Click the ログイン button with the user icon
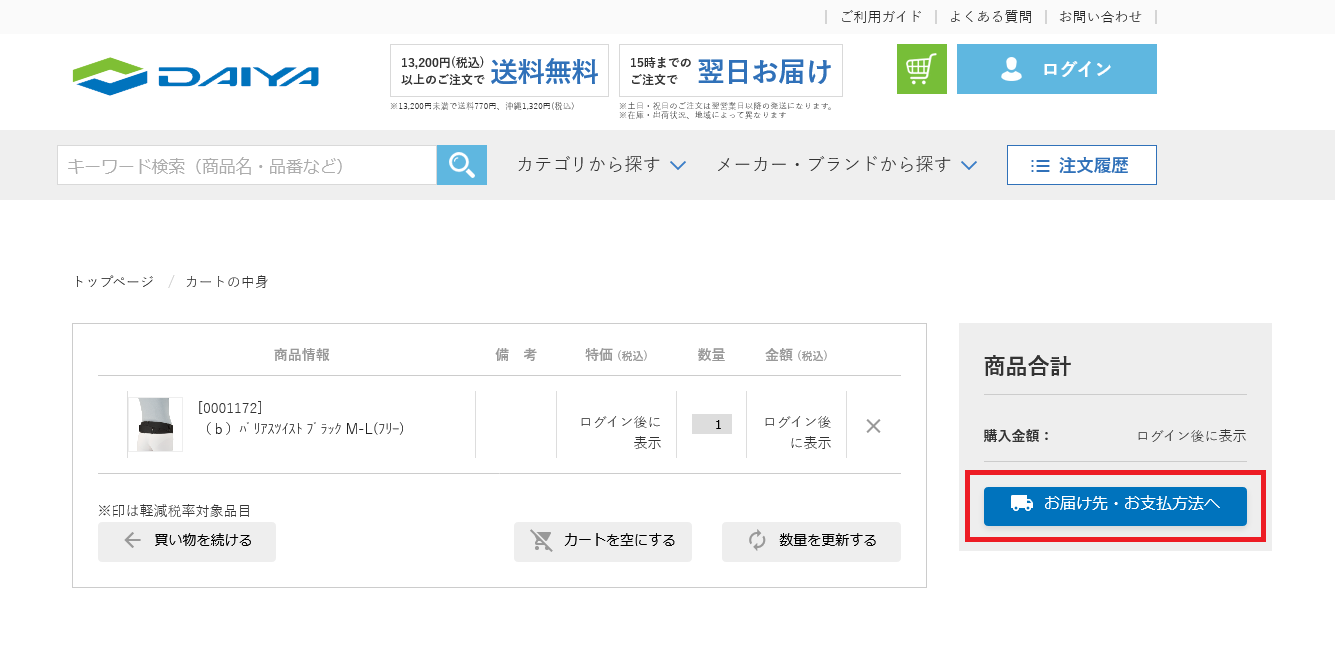 1056,69
